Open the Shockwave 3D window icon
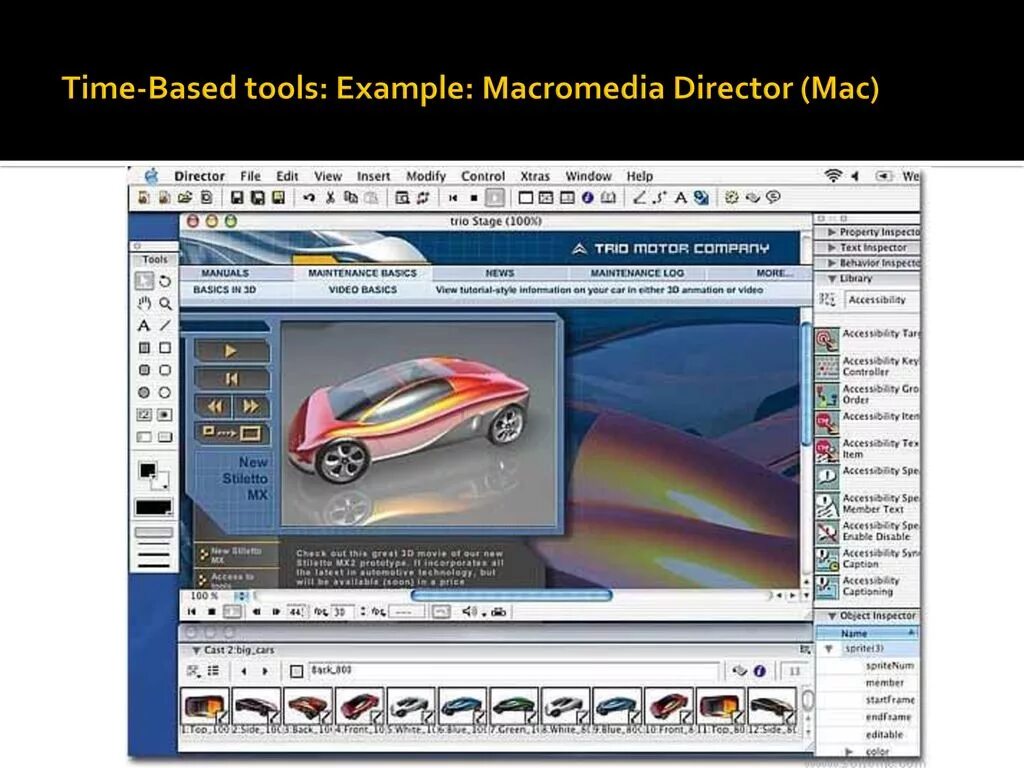 click(x=701, y=197)
